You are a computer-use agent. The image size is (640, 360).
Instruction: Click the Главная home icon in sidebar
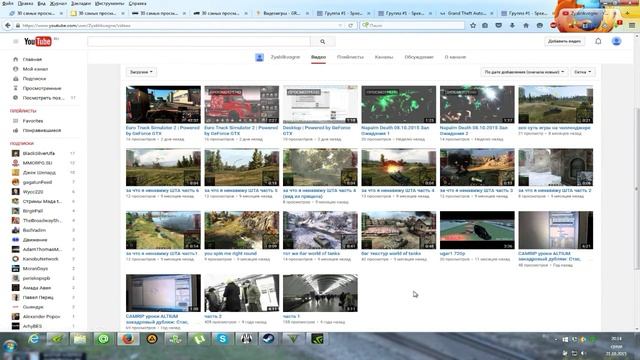click(16, 59)
